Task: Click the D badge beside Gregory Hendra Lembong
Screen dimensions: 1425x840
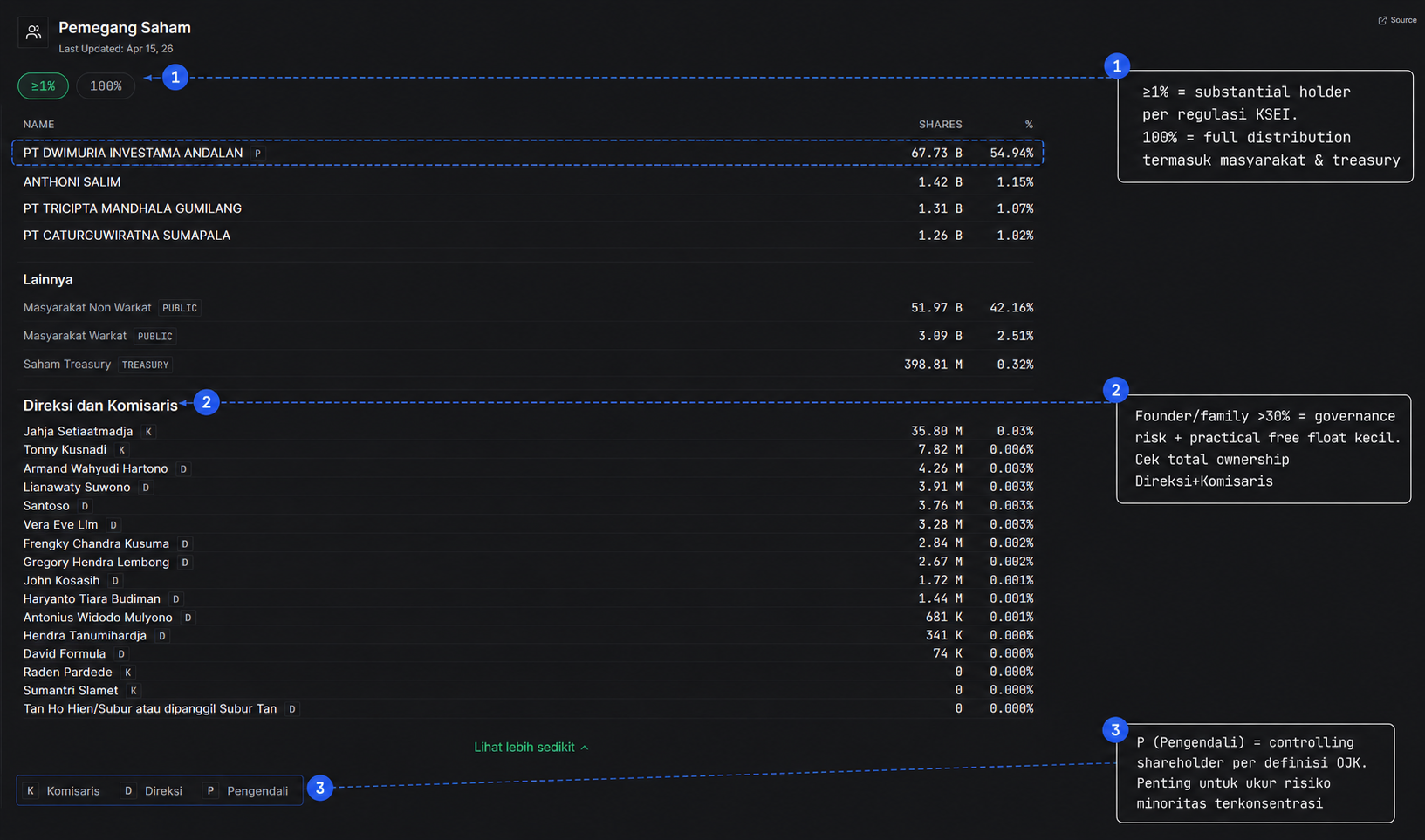Action: pyautogui.click(x=185, y=563)
